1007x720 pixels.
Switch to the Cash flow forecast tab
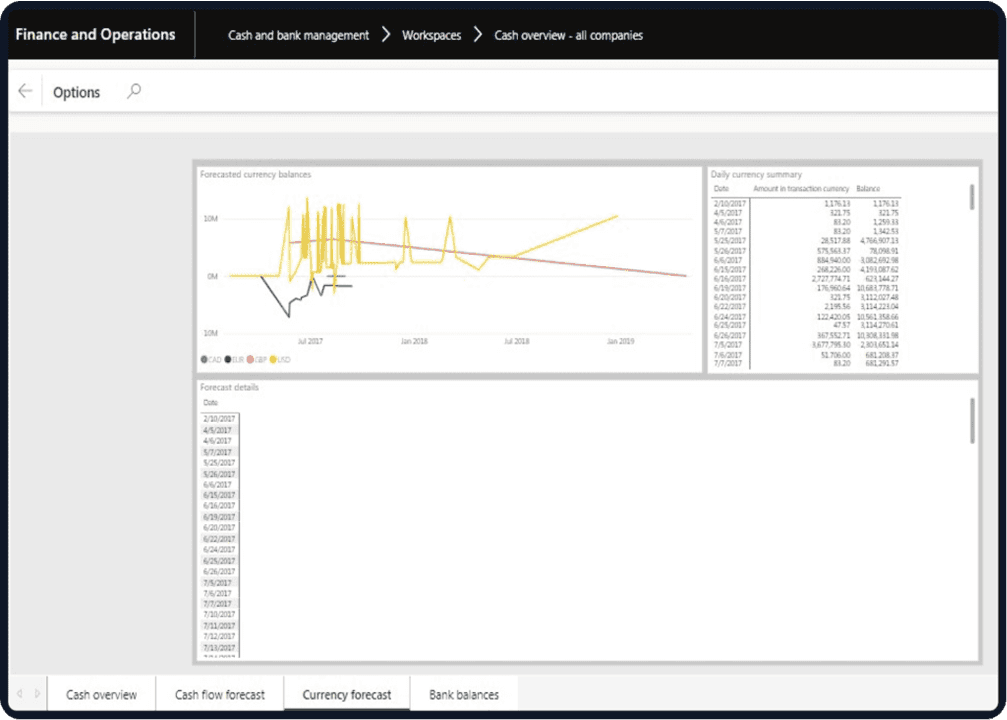click(220, 694)
